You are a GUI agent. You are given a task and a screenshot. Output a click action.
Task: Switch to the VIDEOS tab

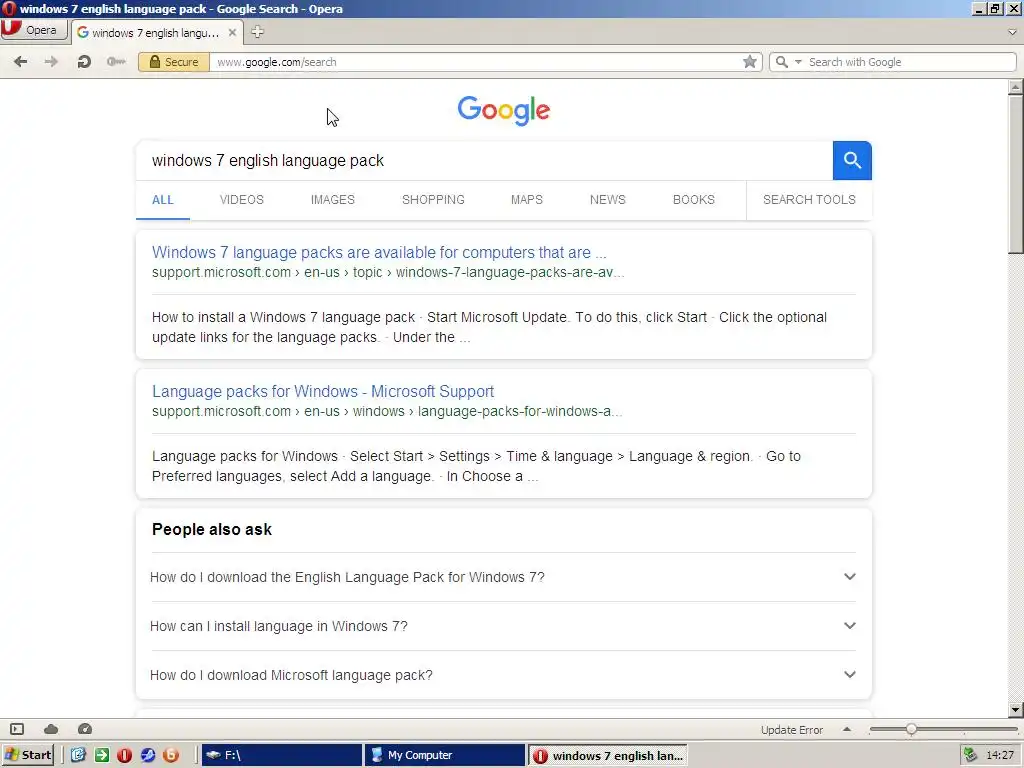point(242,200)
